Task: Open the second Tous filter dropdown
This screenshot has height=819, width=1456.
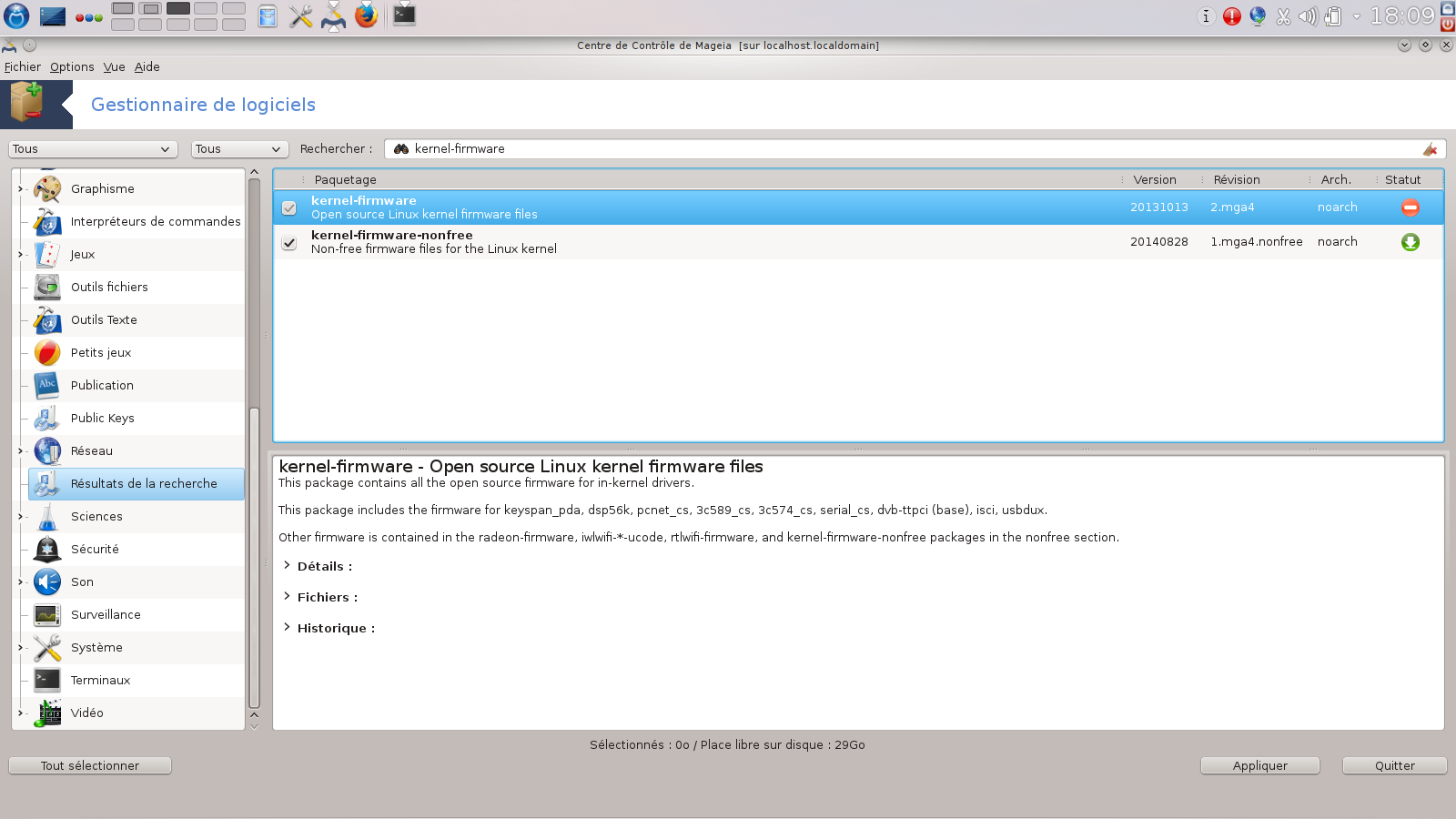Action: pyautogui.click(x=239, y=149)
